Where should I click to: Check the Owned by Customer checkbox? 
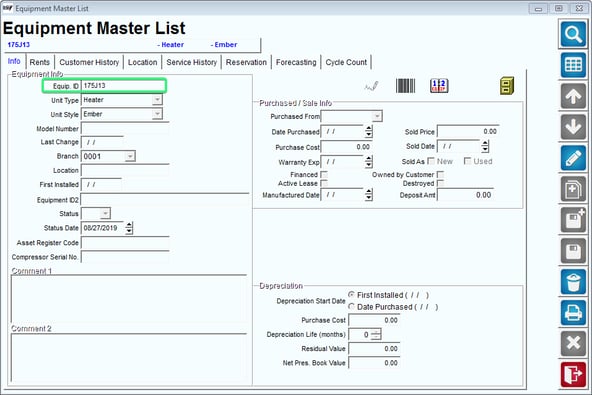440,175
